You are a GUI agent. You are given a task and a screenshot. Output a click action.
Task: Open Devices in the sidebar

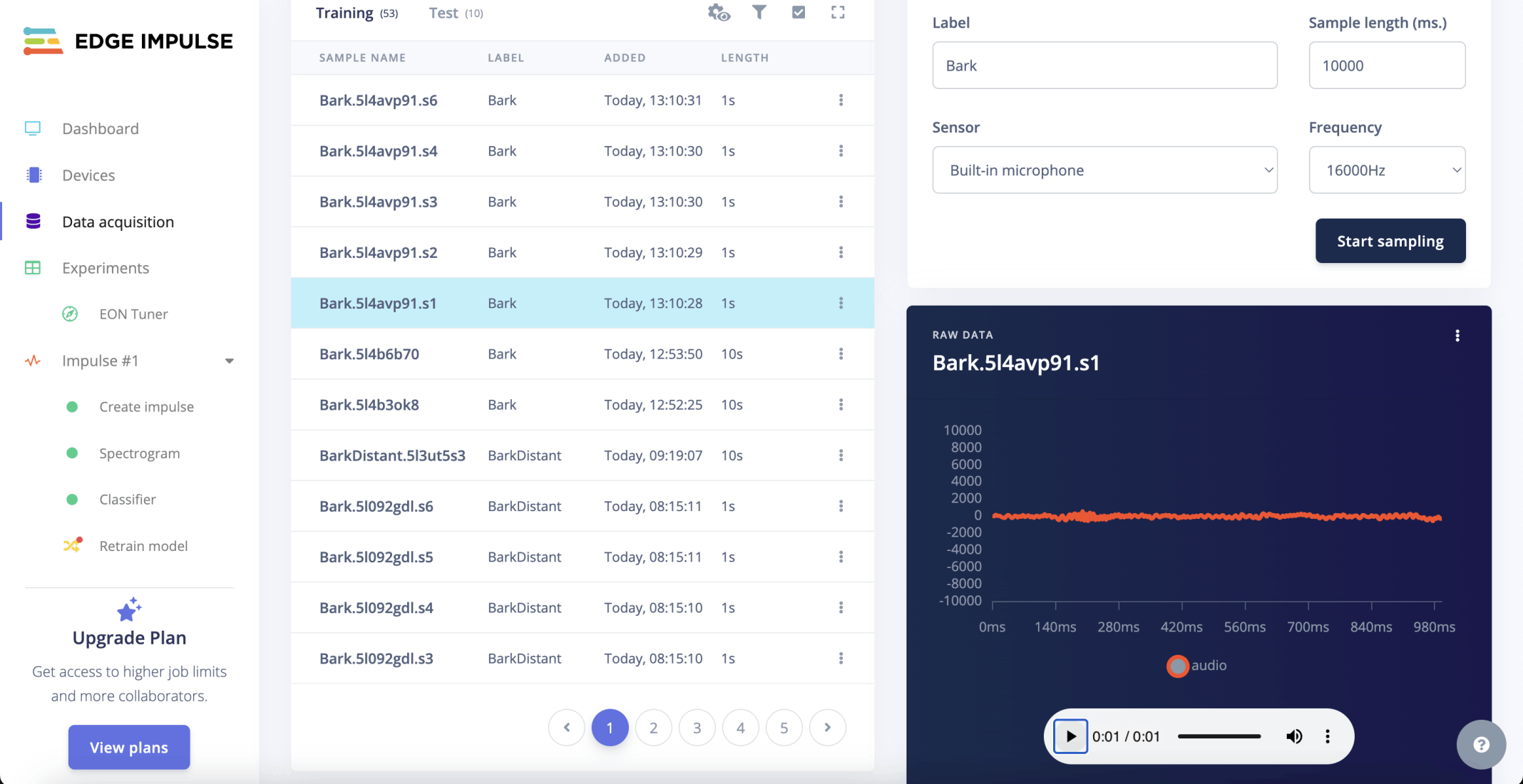[x=88, y=175]
